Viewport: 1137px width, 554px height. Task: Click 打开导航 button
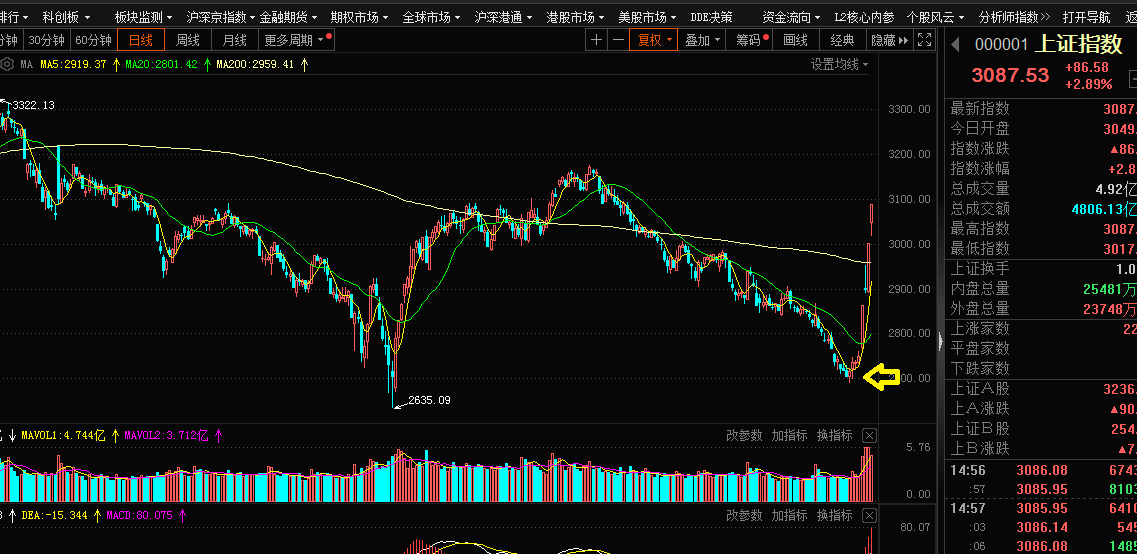(x=1086, y=17)
